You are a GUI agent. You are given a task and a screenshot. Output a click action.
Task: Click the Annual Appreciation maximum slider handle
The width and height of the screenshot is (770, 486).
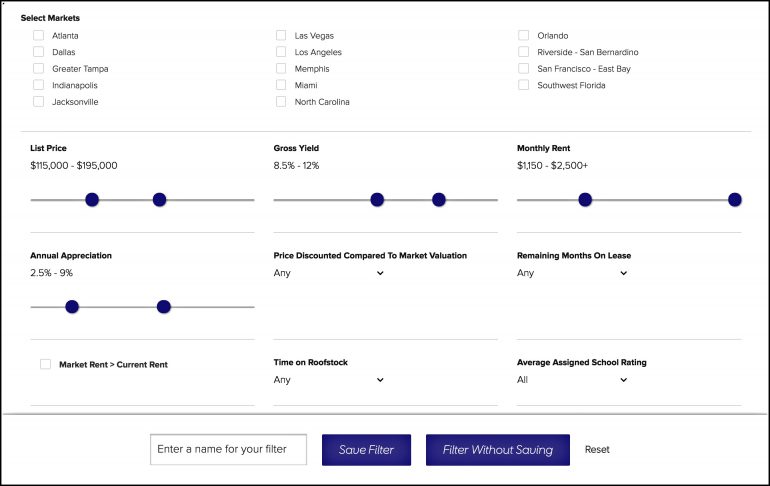click(x=164, y=307)
